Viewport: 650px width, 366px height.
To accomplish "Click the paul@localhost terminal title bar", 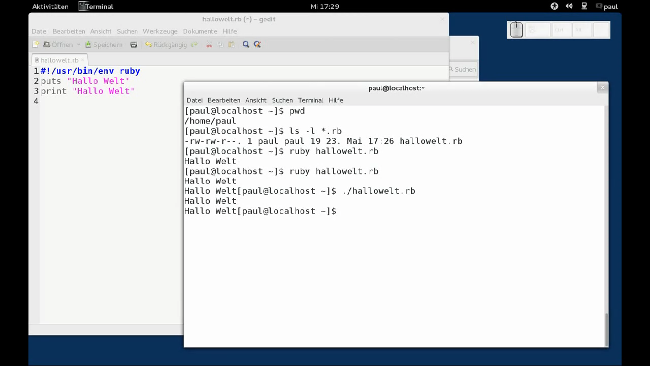I will pyautogui.click(x=396, y=88).
